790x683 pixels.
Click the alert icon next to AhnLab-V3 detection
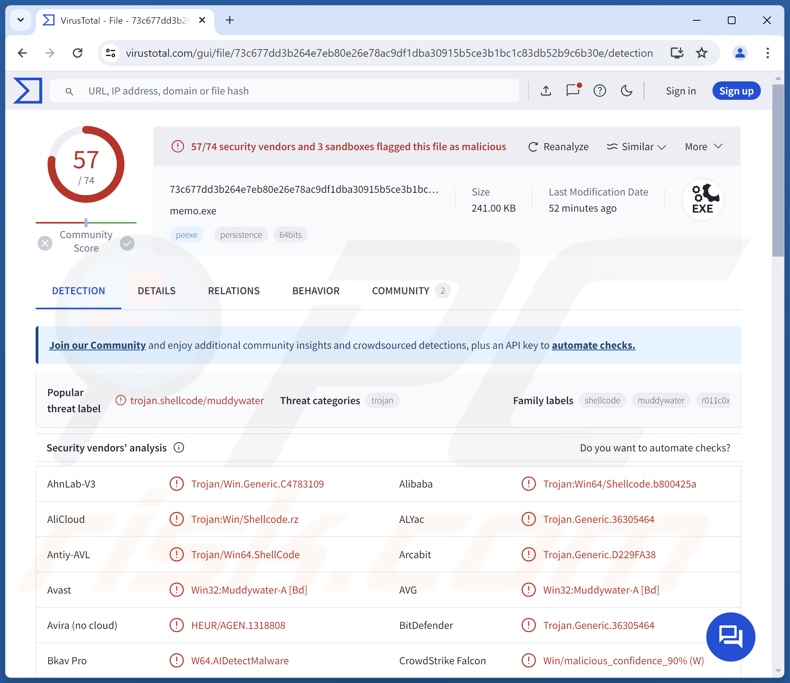(x=176, y=484)
